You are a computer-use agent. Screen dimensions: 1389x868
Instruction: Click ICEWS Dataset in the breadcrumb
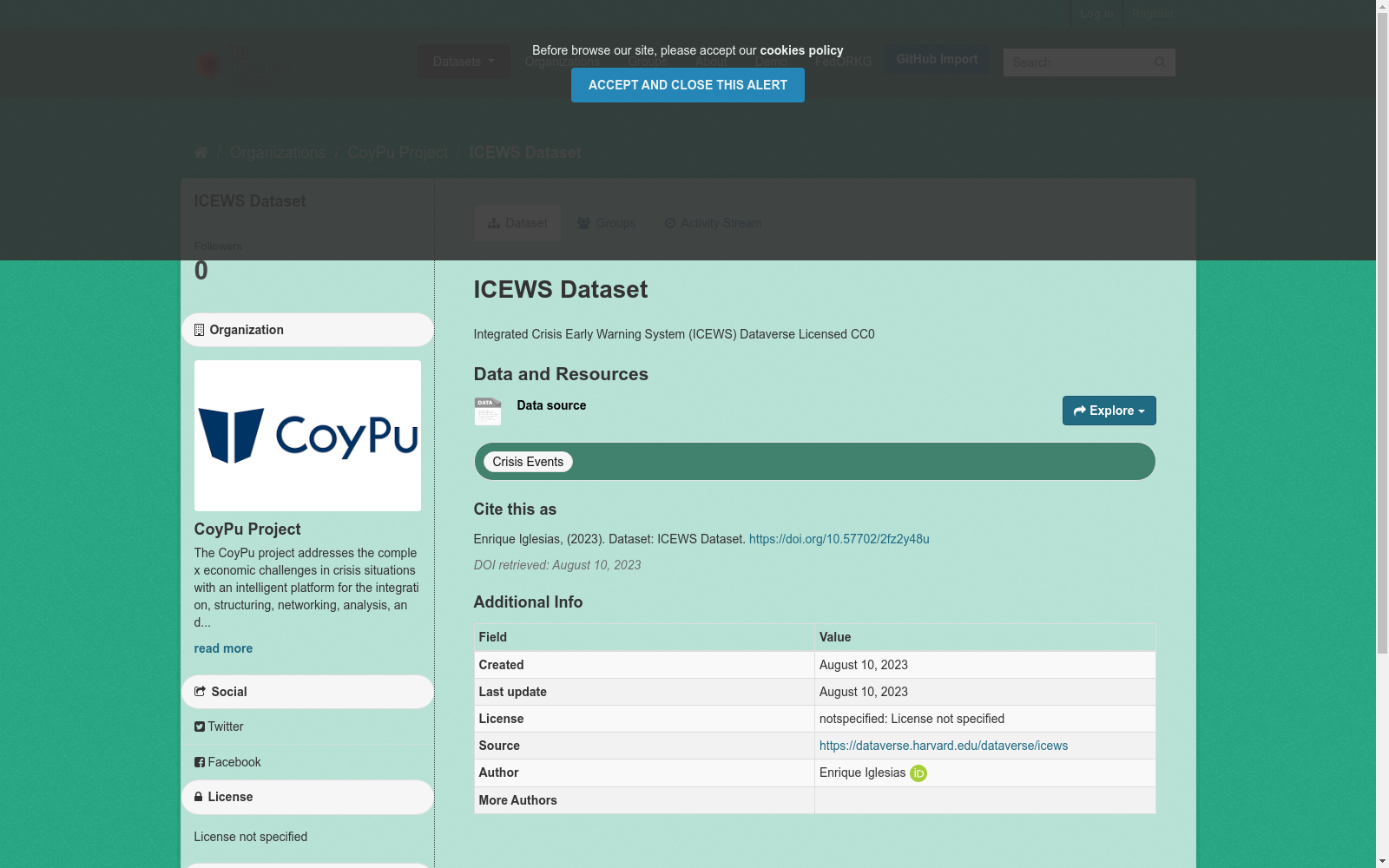coord(525,153)
